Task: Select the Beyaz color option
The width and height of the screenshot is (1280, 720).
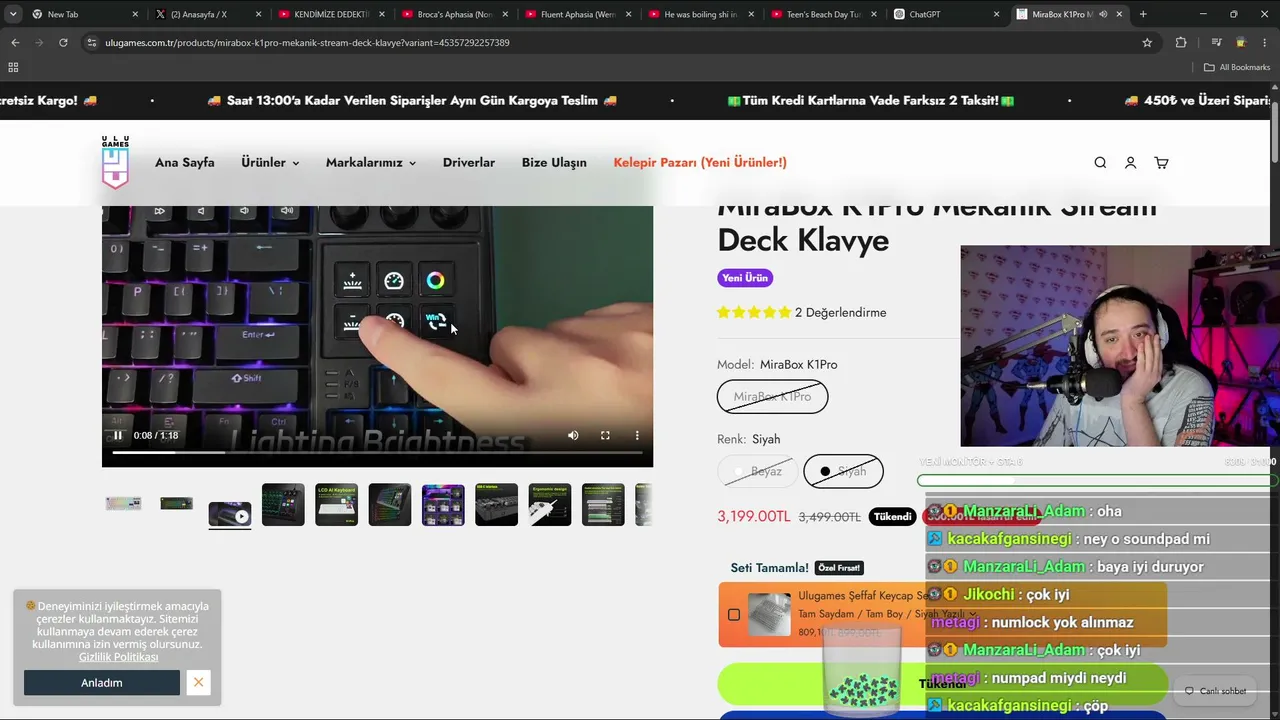Action: point(758,471)
